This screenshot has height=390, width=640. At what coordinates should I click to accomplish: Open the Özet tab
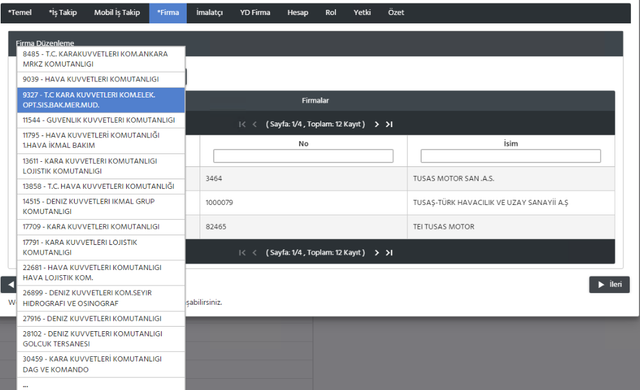pos(396,13)
